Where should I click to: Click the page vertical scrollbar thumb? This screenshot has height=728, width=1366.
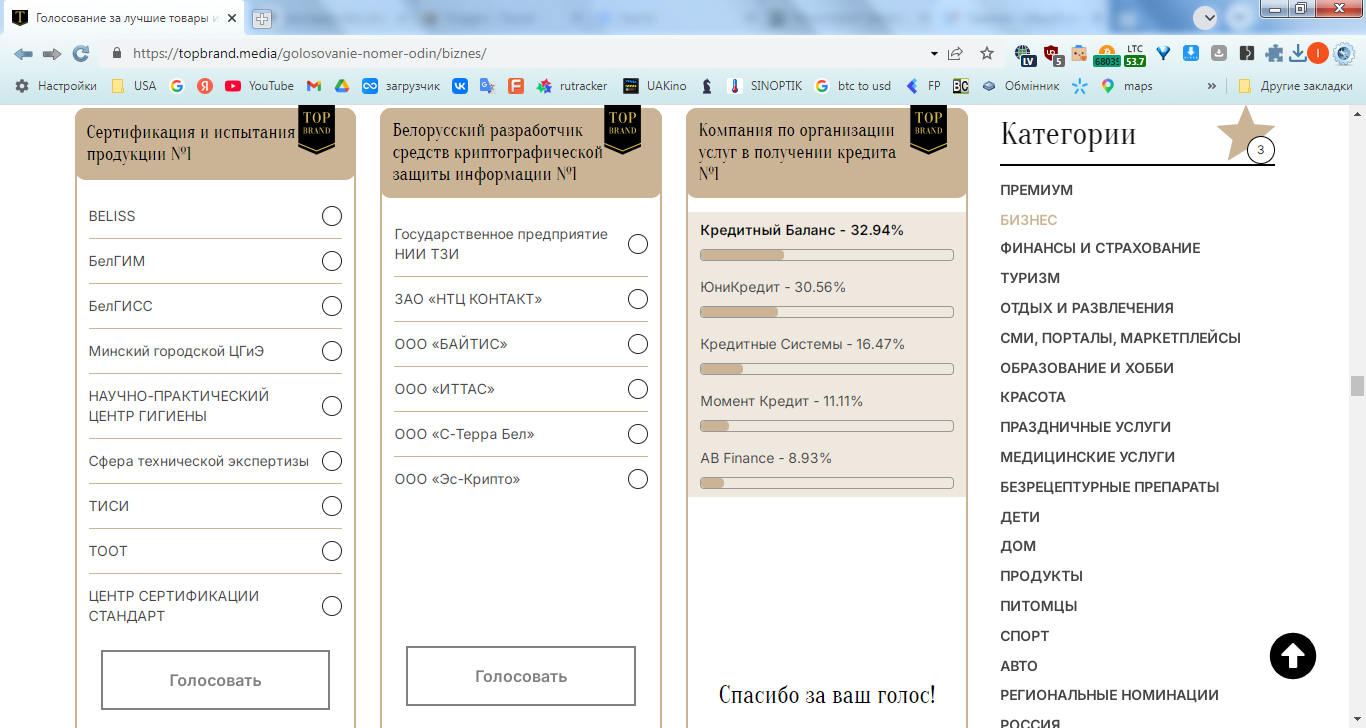(x=1357, y=386)
